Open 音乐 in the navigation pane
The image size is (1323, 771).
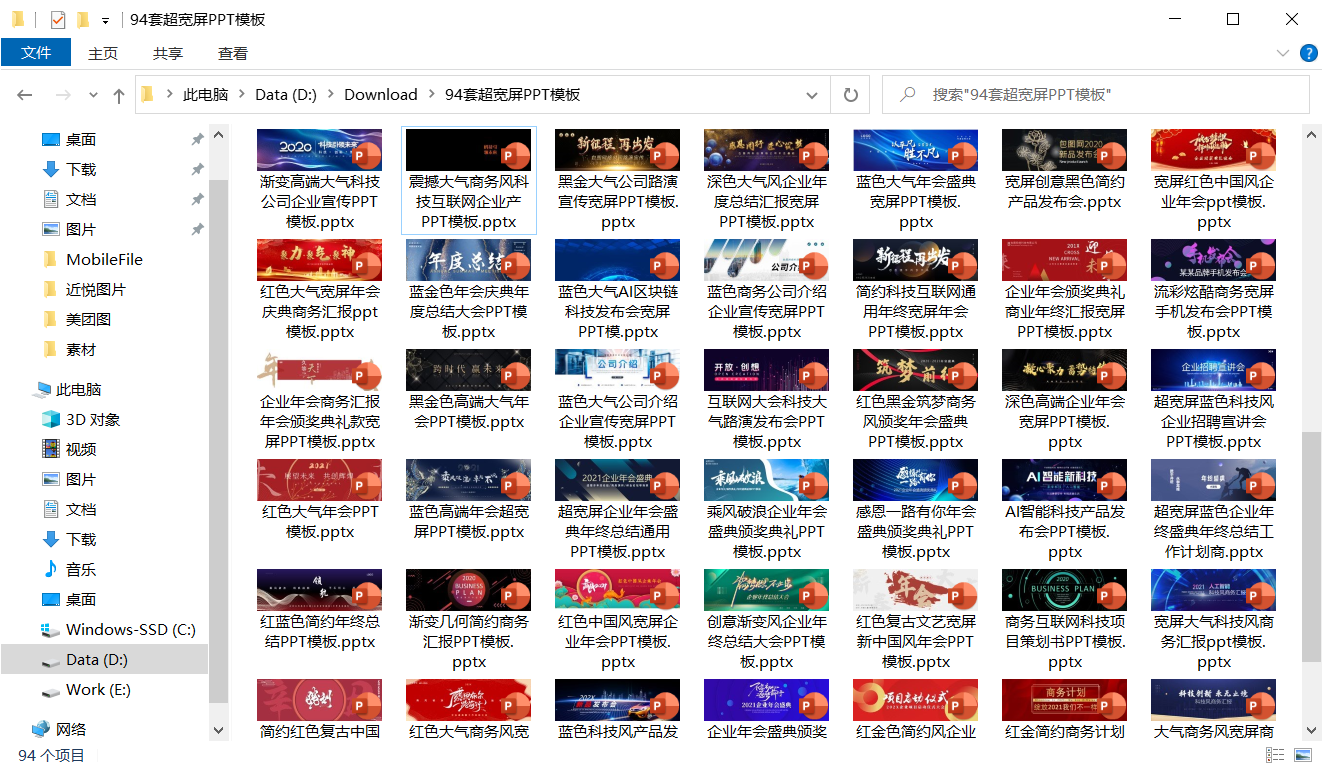tap(81, 569)
